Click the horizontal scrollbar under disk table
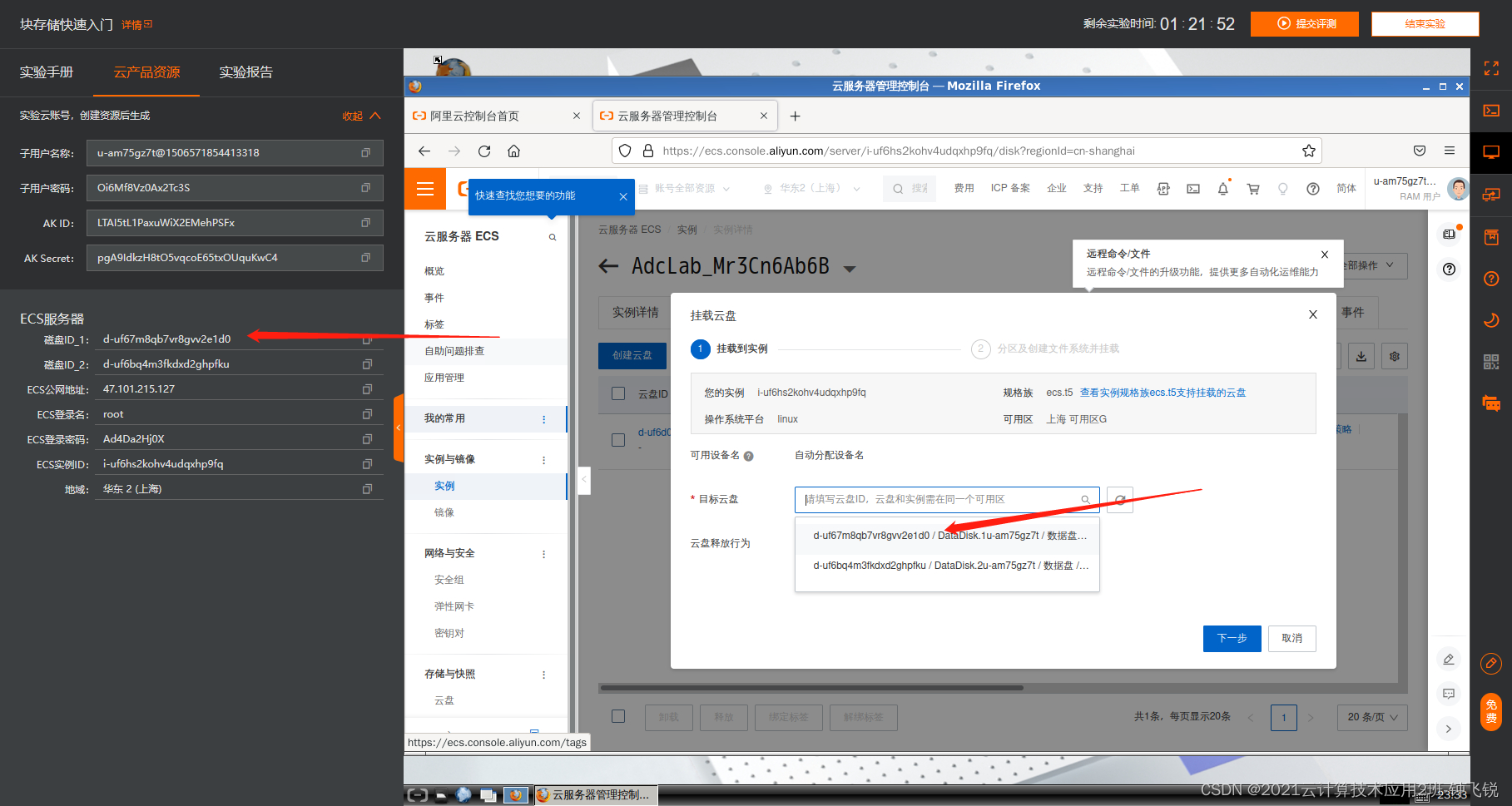Image resolution: width=1512 pixels, height=806 pixels. tap(811, 688)
